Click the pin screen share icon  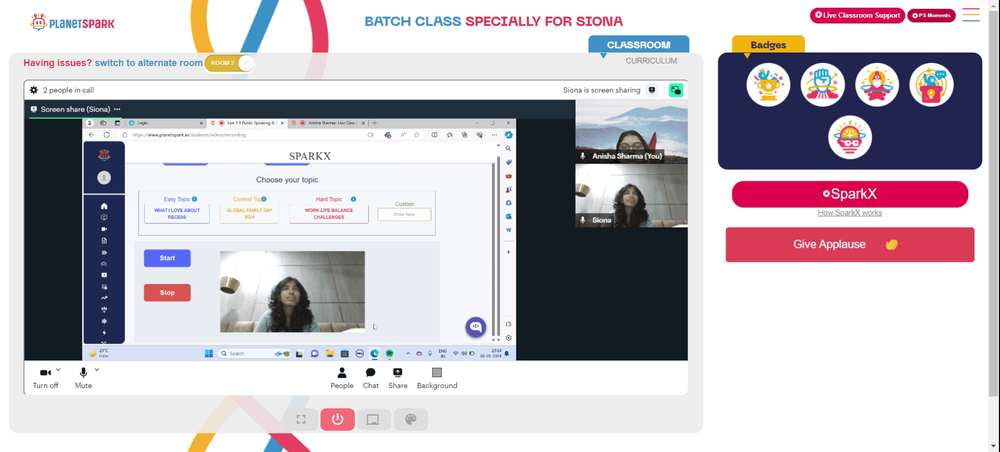point(652,91)
